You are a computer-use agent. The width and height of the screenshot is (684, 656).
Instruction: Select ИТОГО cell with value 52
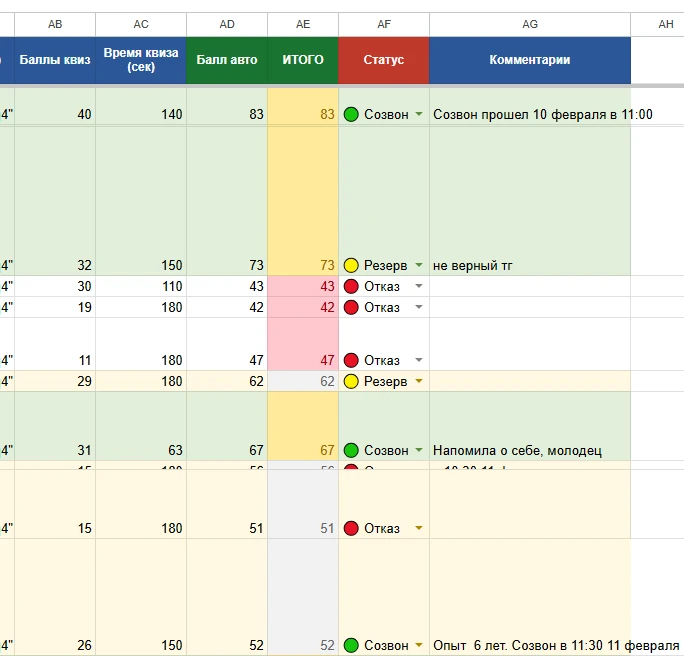303,597
